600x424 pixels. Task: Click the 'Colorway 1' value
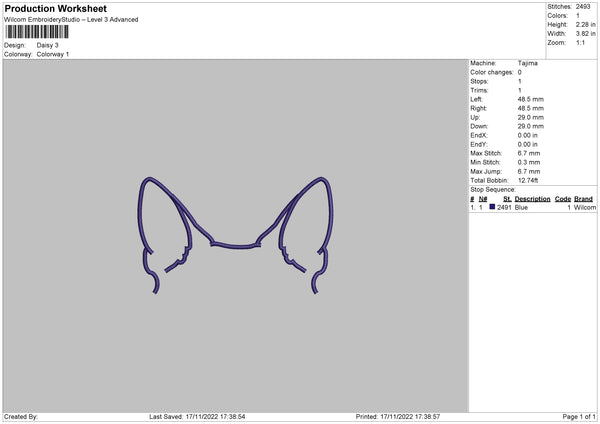(x=53, y=54)
